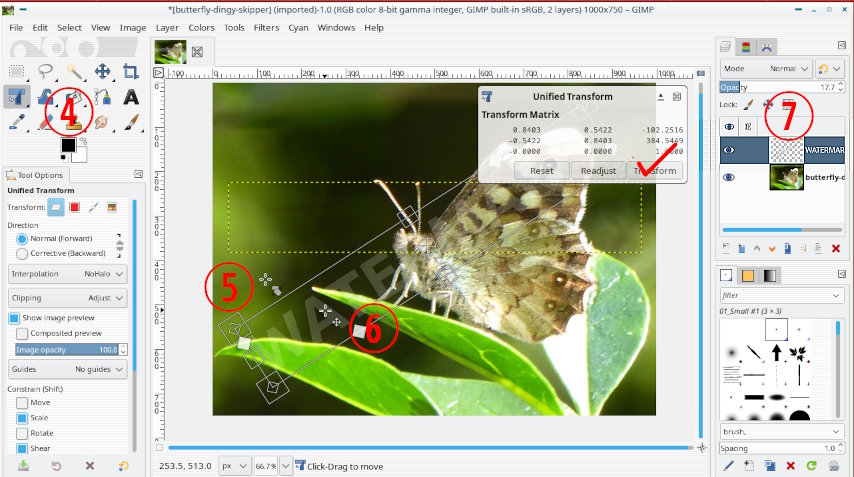Delete layer with red X icon

pos(836,248)
